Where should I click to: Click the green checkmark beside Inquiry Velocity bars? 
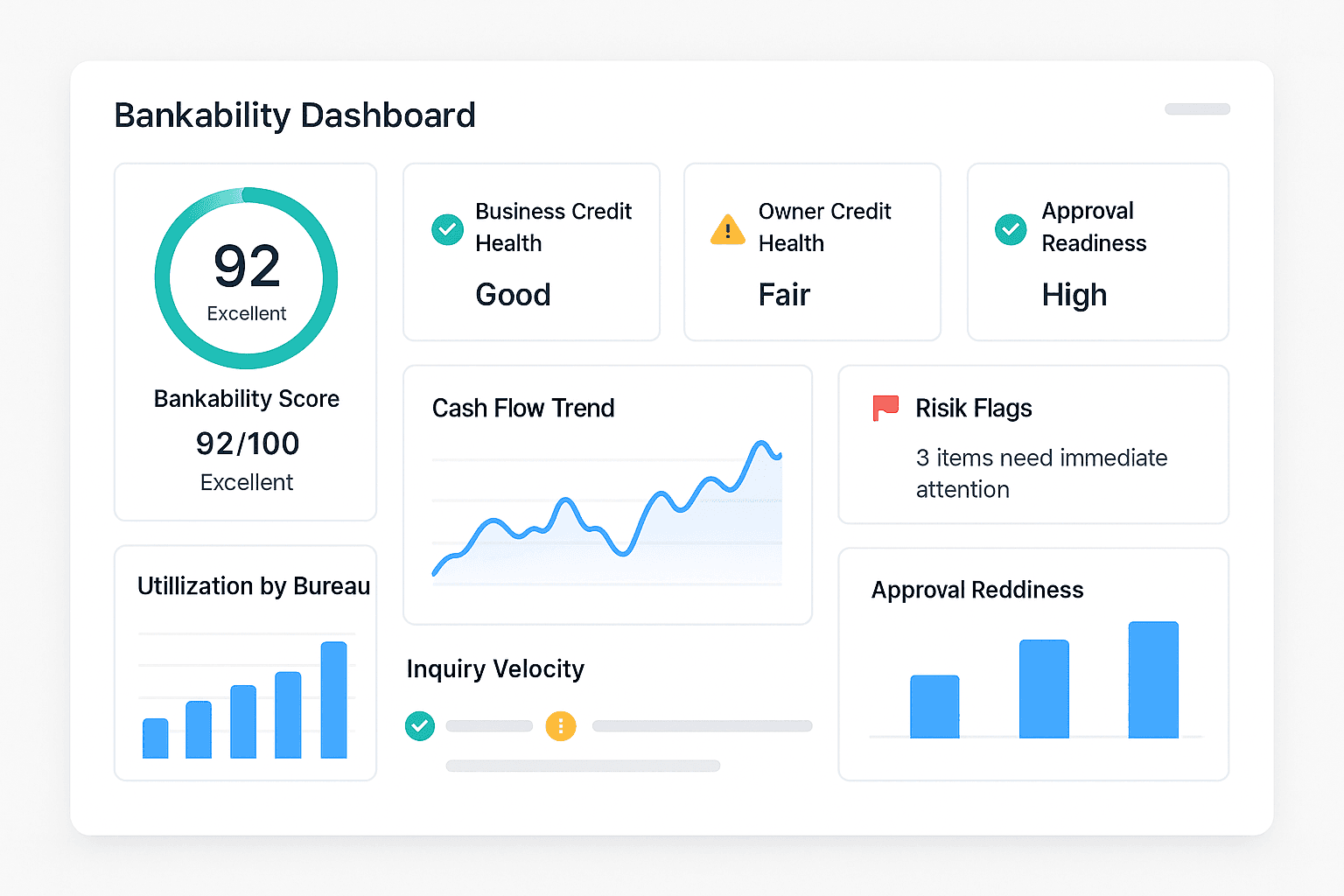(420, 726)
